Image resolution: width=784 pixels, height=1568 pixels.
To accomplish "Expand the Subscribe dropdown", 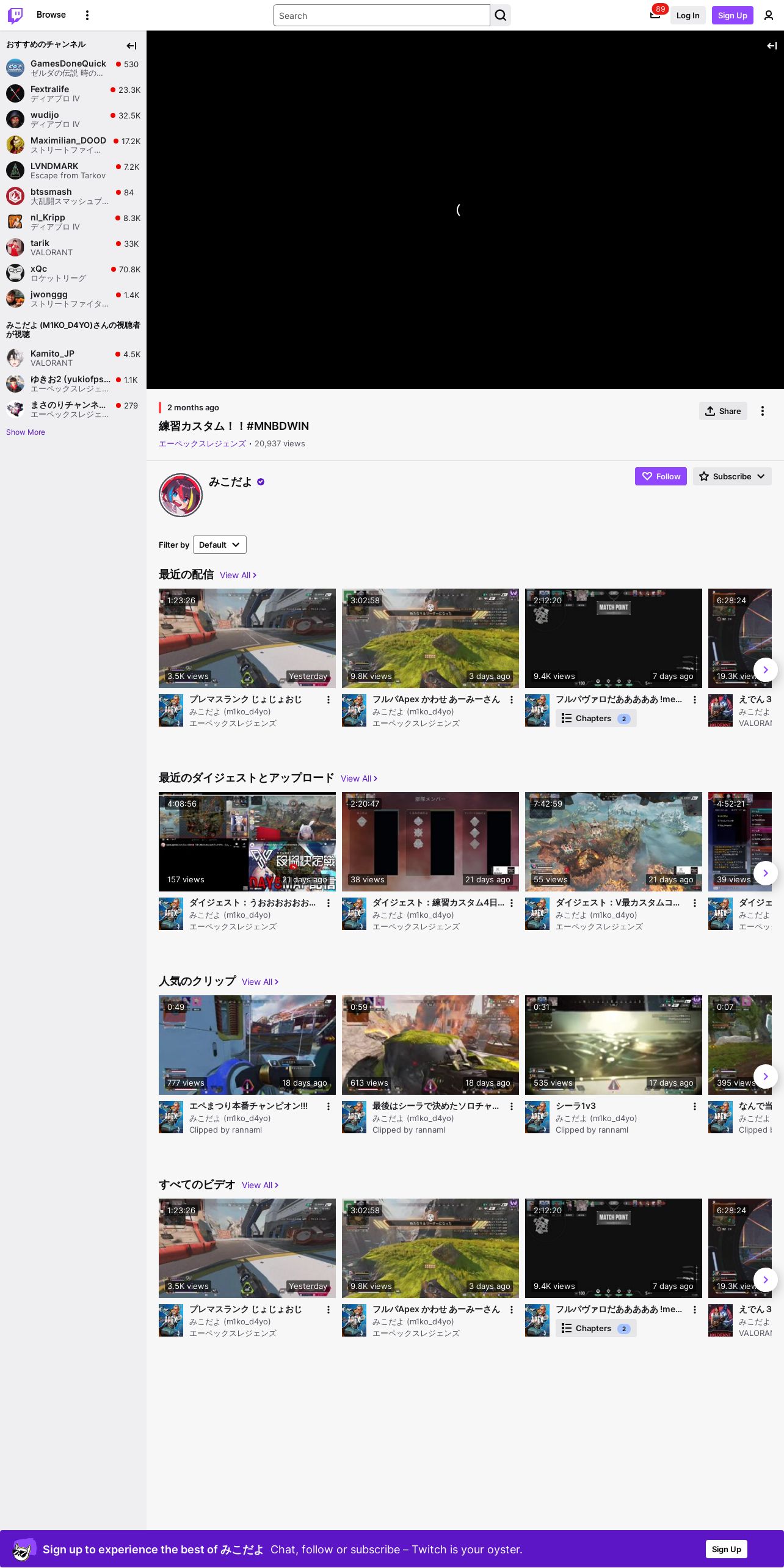I will (x=732, y=476).
